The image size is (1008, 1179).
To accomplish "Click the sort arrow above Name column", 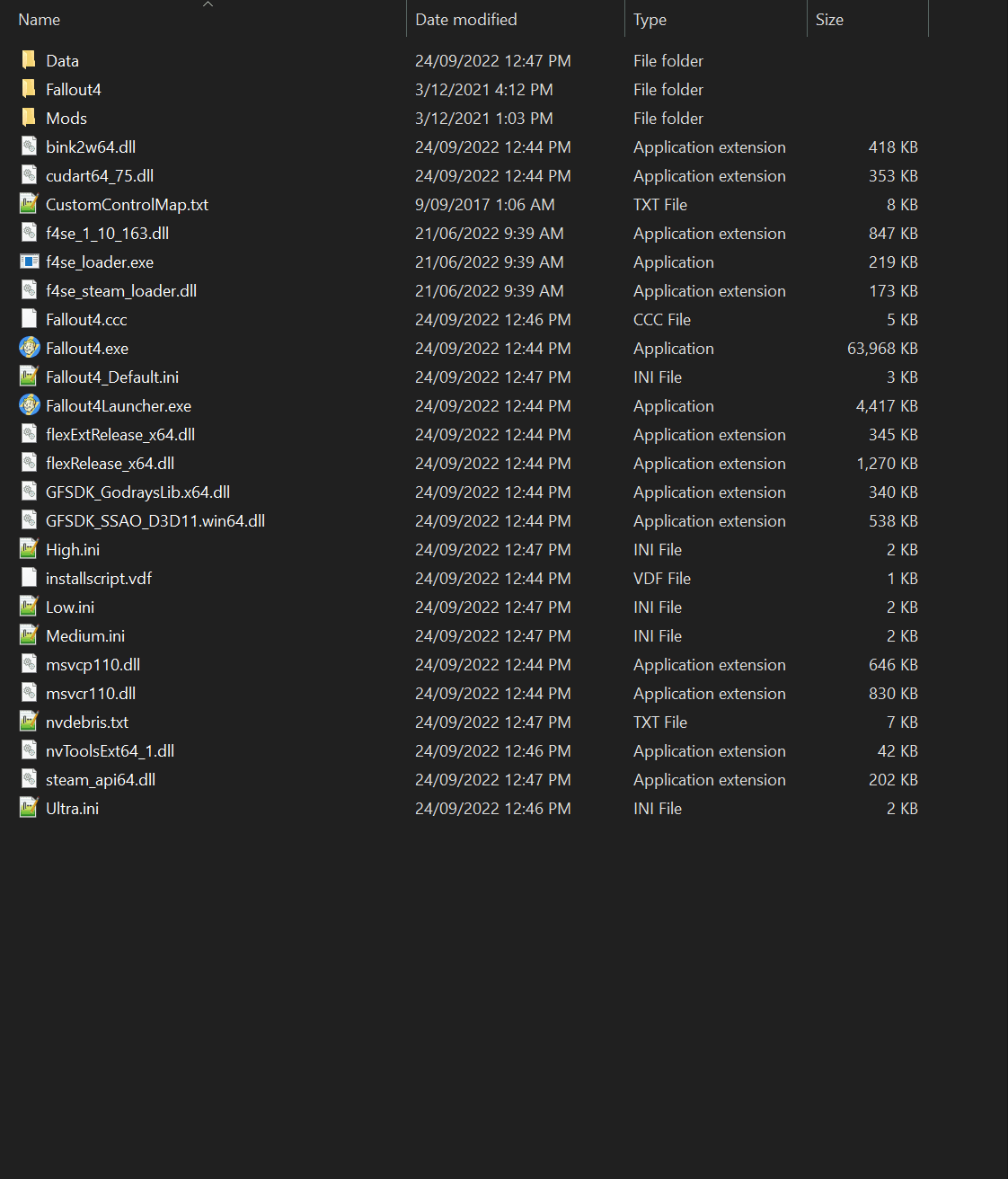I will [208, 4].
